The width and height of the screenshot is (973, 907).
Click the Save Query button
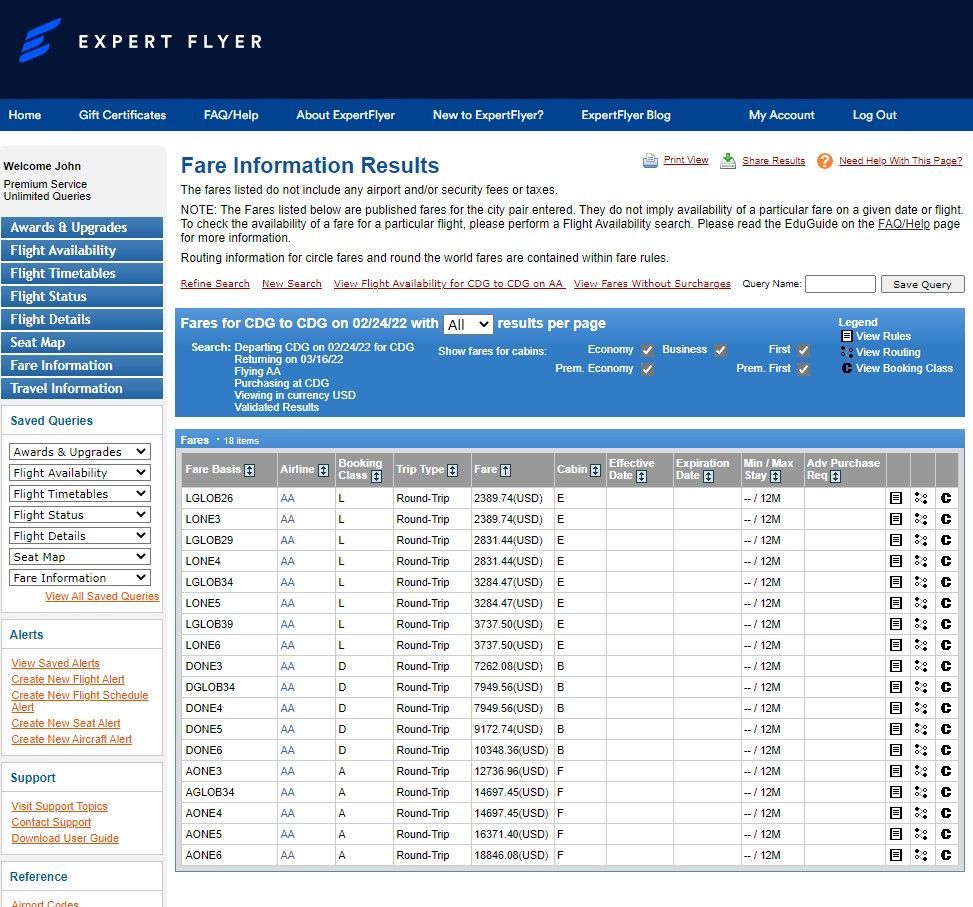[x=922, y=284]
